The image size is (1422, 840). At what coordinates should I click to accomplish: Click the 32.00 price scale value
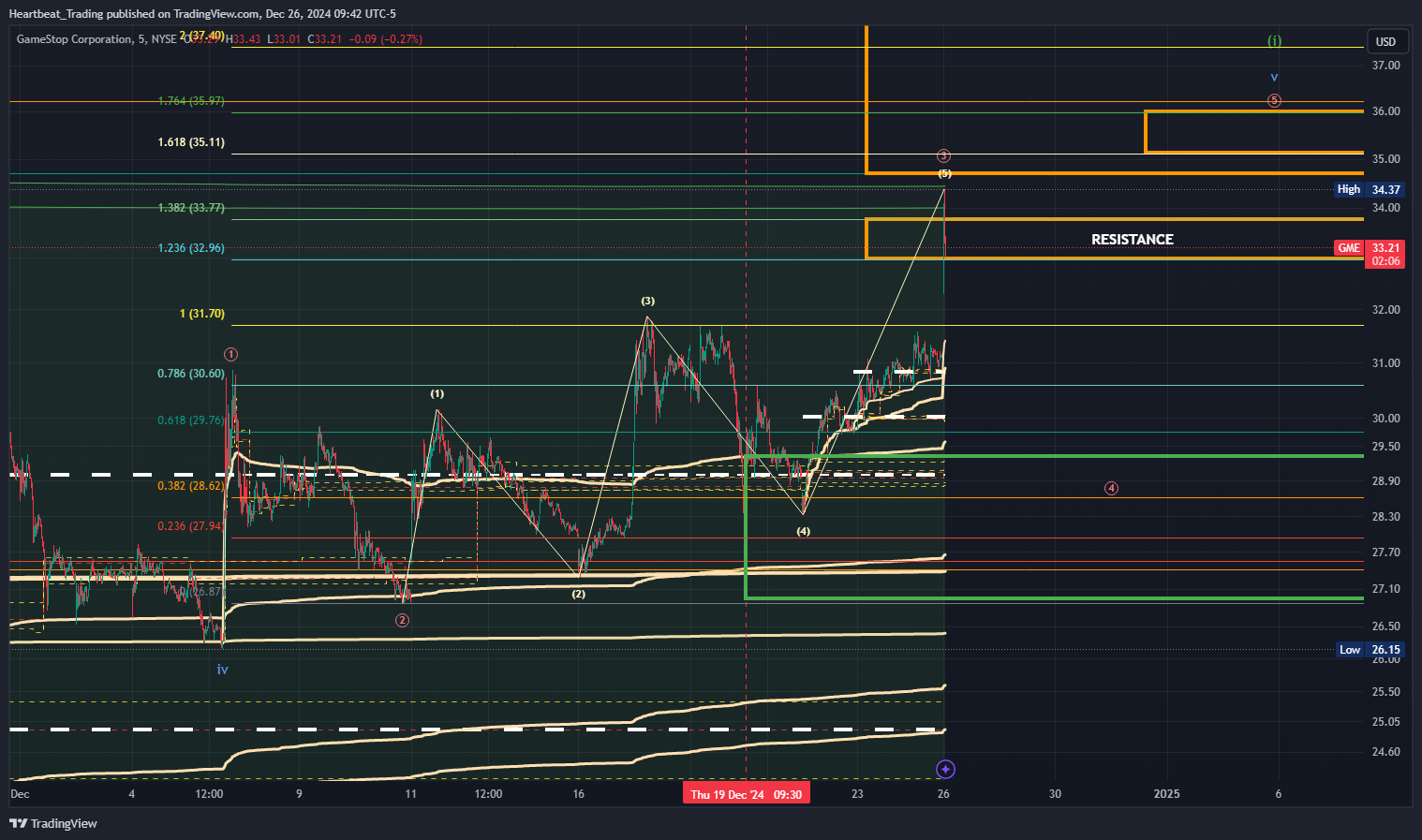point(1385,310)
